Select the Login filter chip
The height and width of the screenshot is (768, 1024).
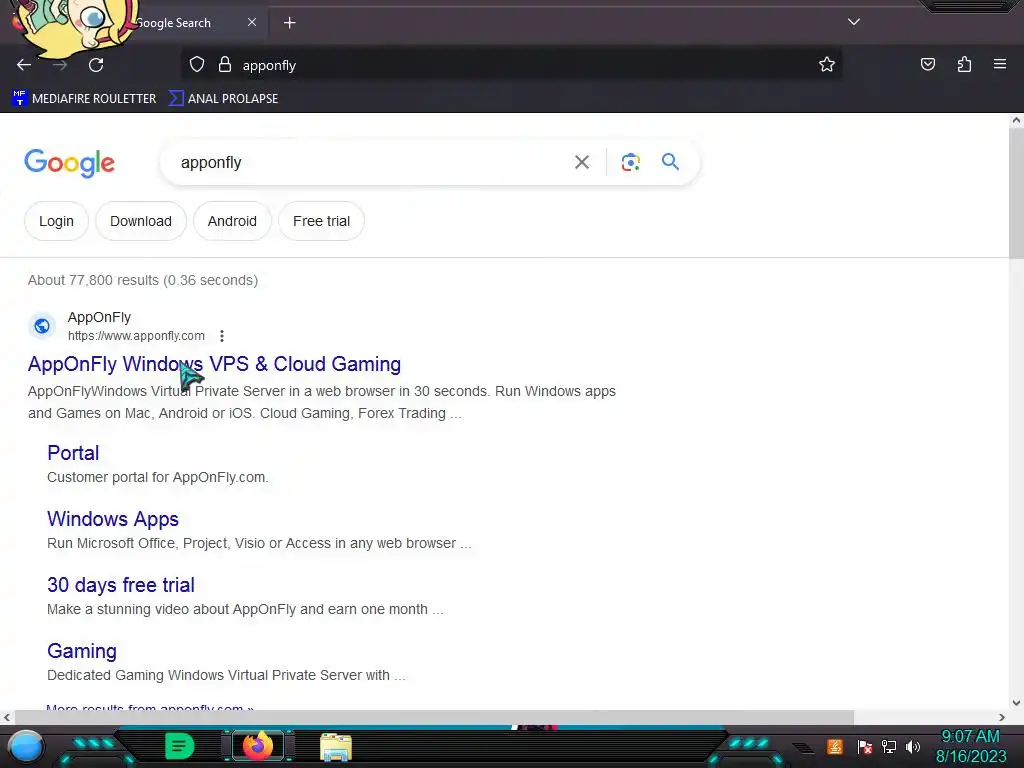(56, 221)
